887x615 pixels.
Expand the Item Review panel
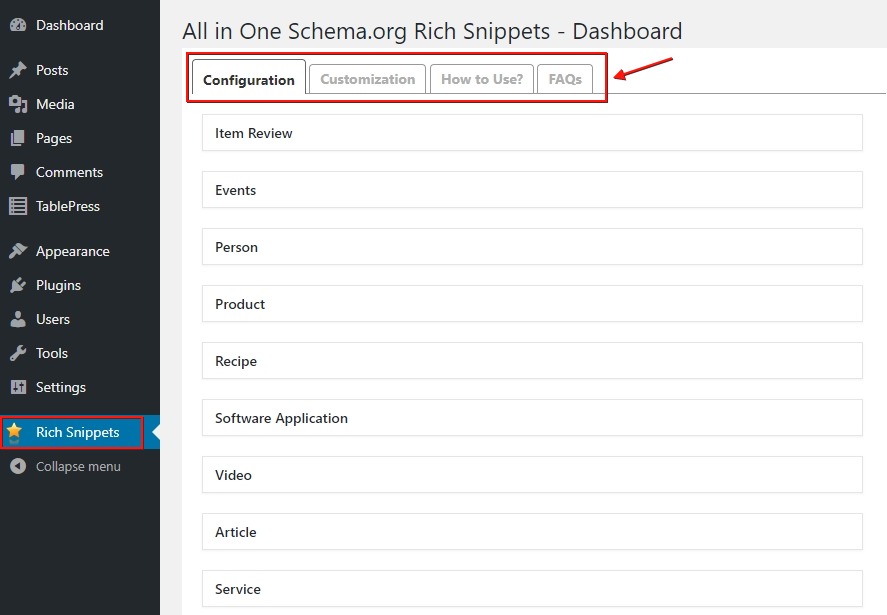point(531,132)
